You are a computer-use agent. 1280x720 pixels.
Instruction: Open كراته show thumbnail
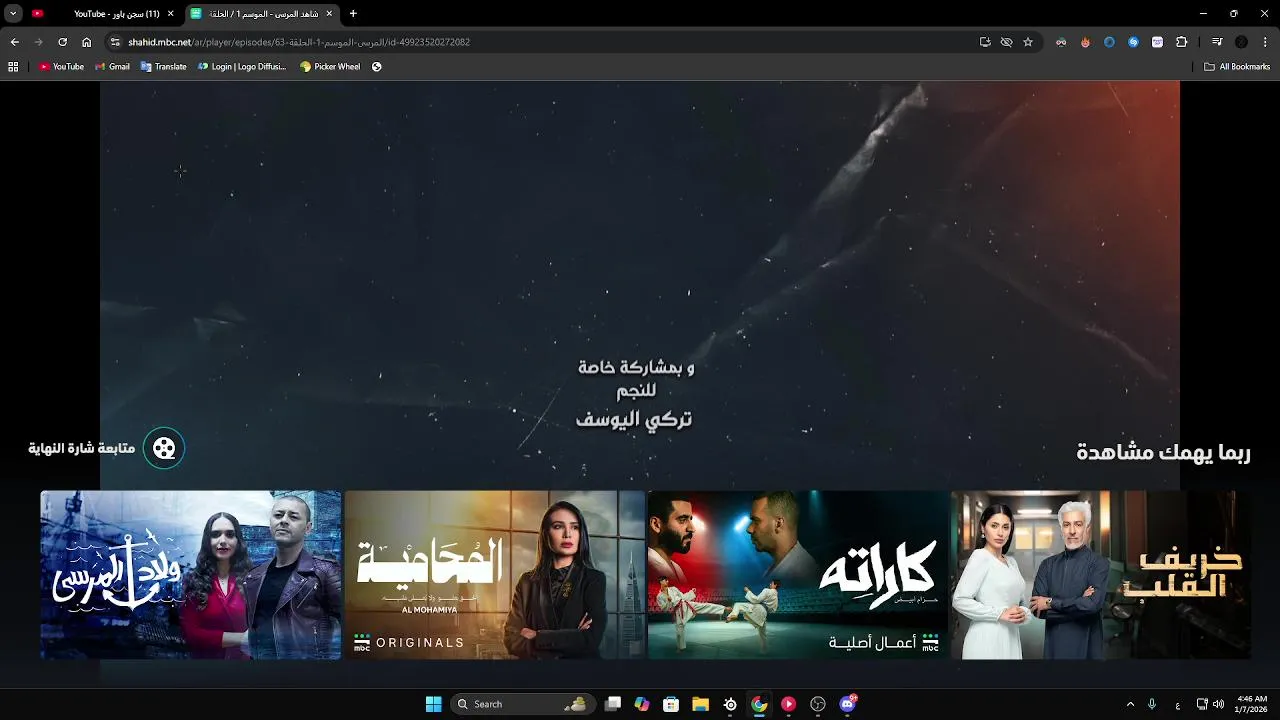click(797, 575)
